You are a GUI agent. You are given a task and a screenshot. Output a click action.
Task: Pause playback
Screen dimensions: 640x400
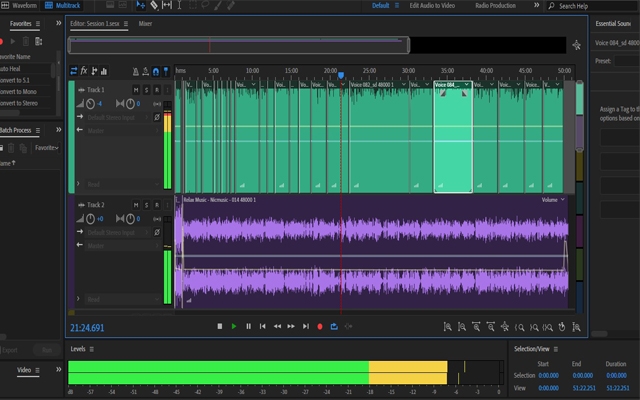click(x=248, y=327)
